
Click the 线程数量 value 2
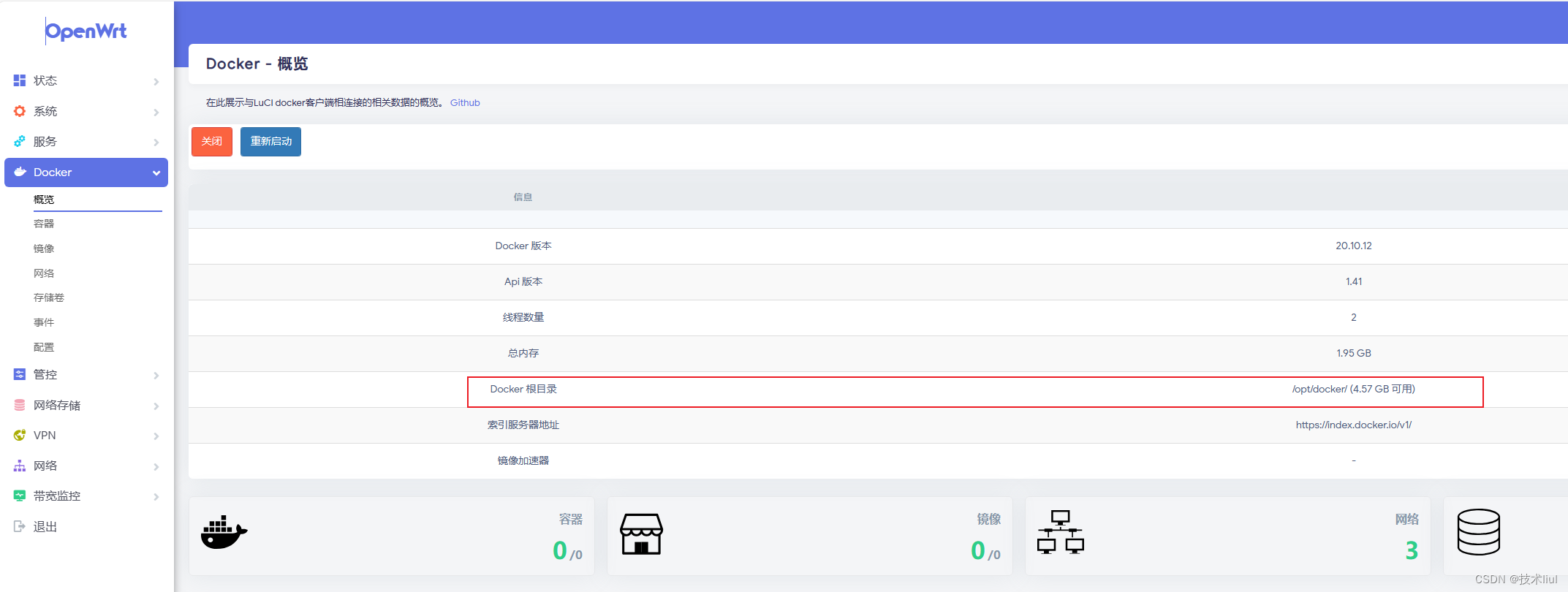1354,317
